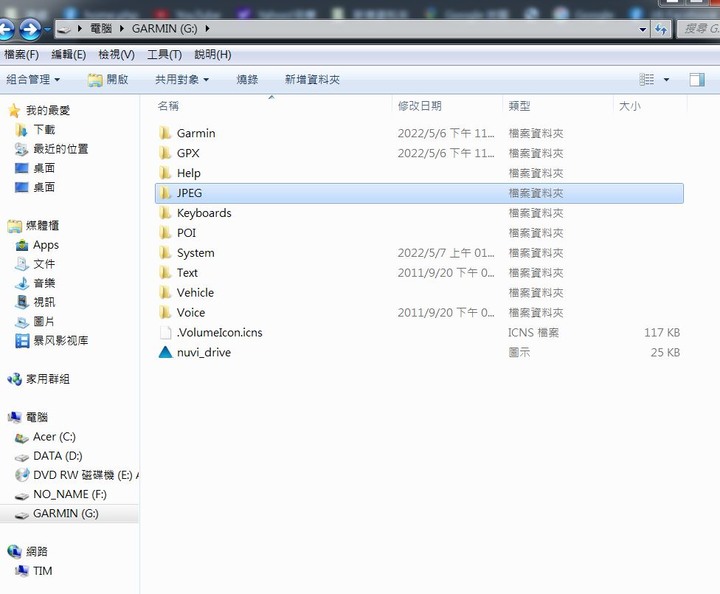
Task: Open the Acer (C:) drive
Action: pyautogui.click(x=54, y=437)
